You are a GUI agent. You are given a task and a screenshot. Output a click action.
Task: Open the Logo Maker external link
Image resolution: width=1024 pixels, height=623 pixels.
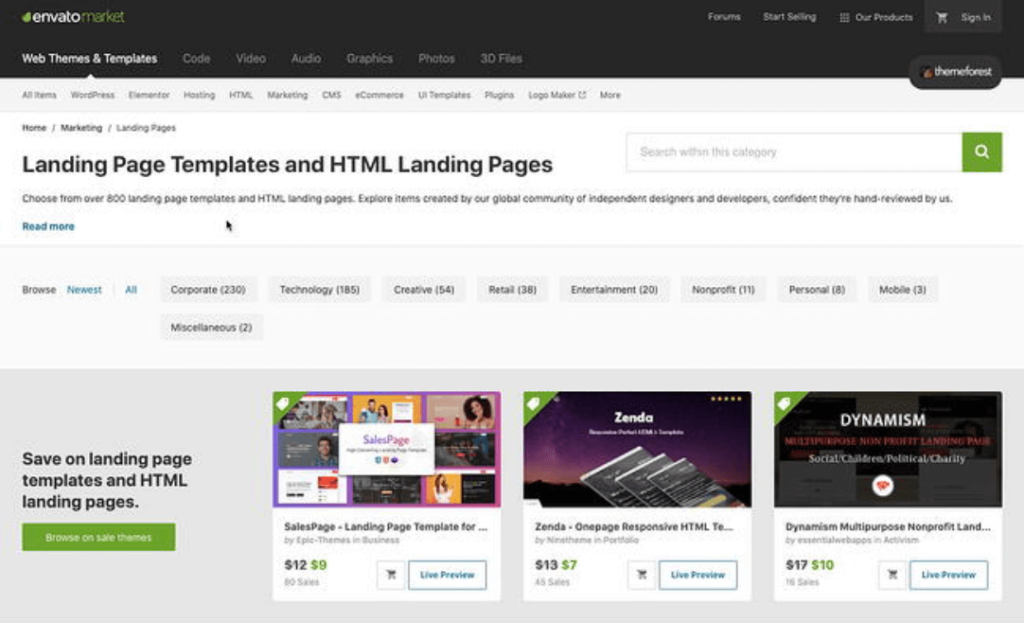557,95
